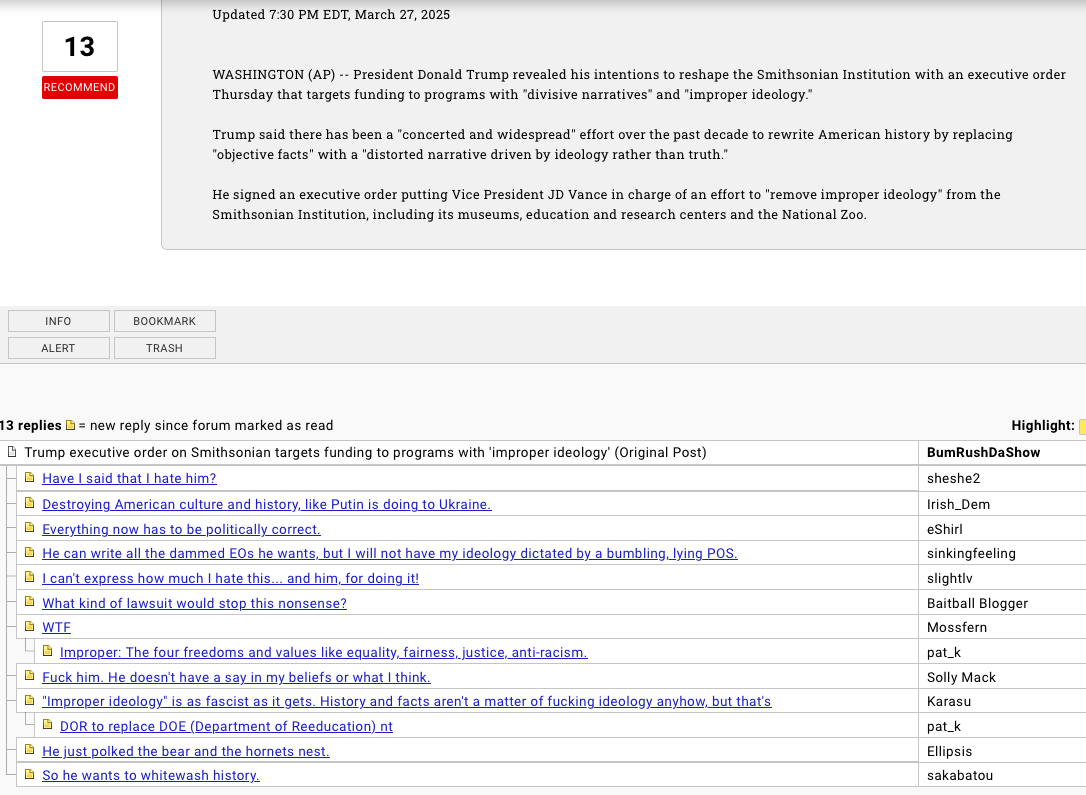This screenshot has width=1086, height=795.
Task: Click author name sheshe2
Action: point(954,479)
